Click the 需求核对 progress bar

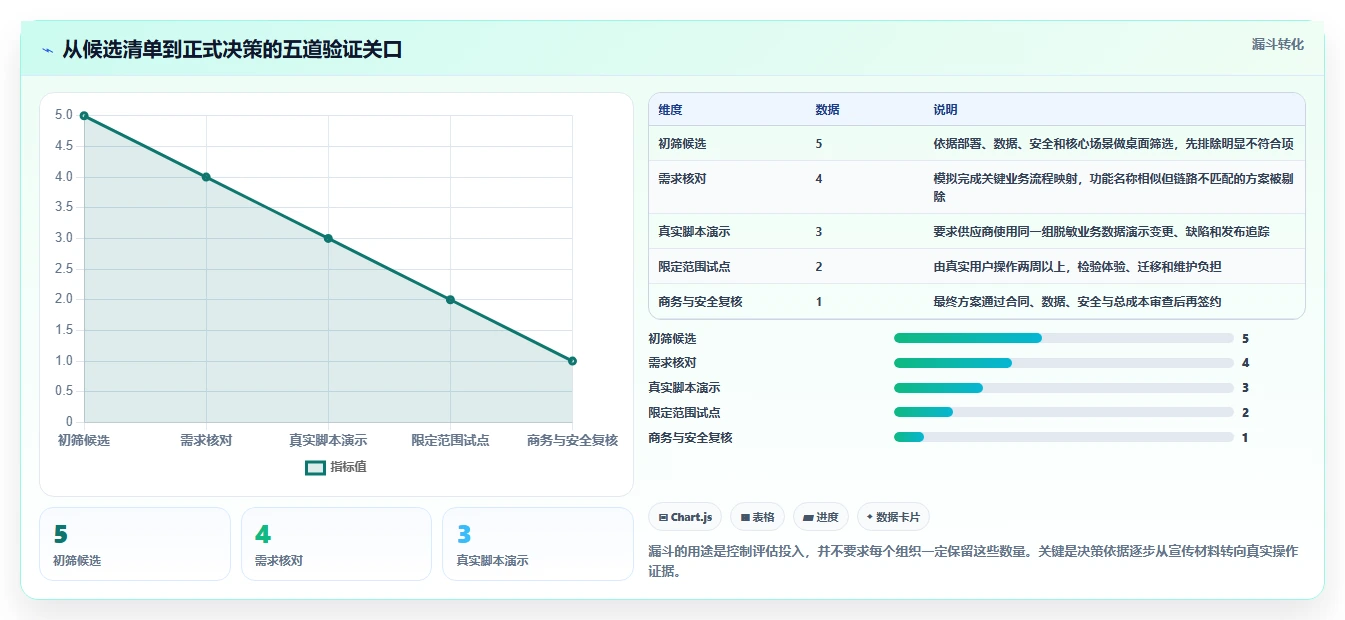[1064, 363]
